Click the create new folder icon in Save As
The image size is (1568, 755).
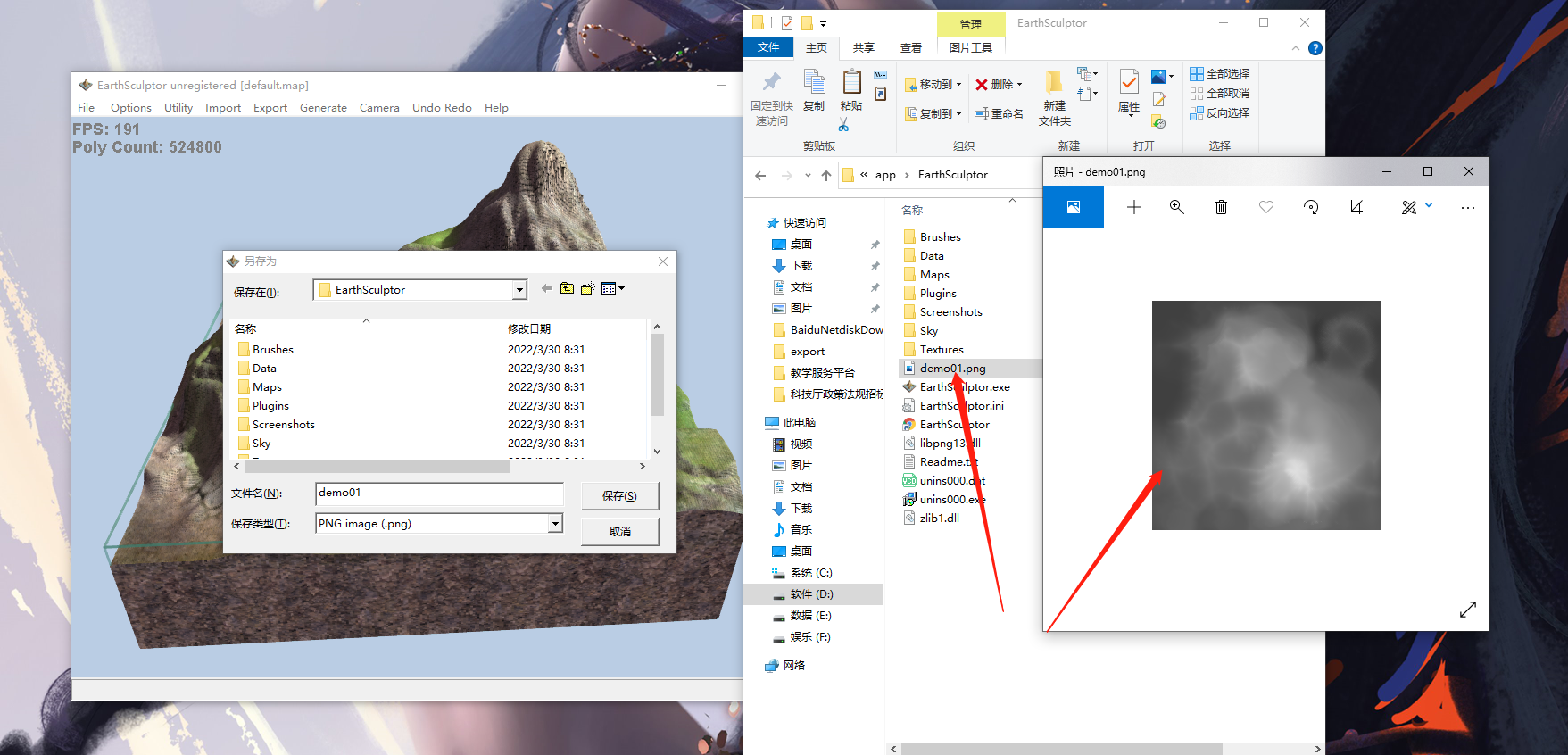pyautogui.click(x=588, y=288)
